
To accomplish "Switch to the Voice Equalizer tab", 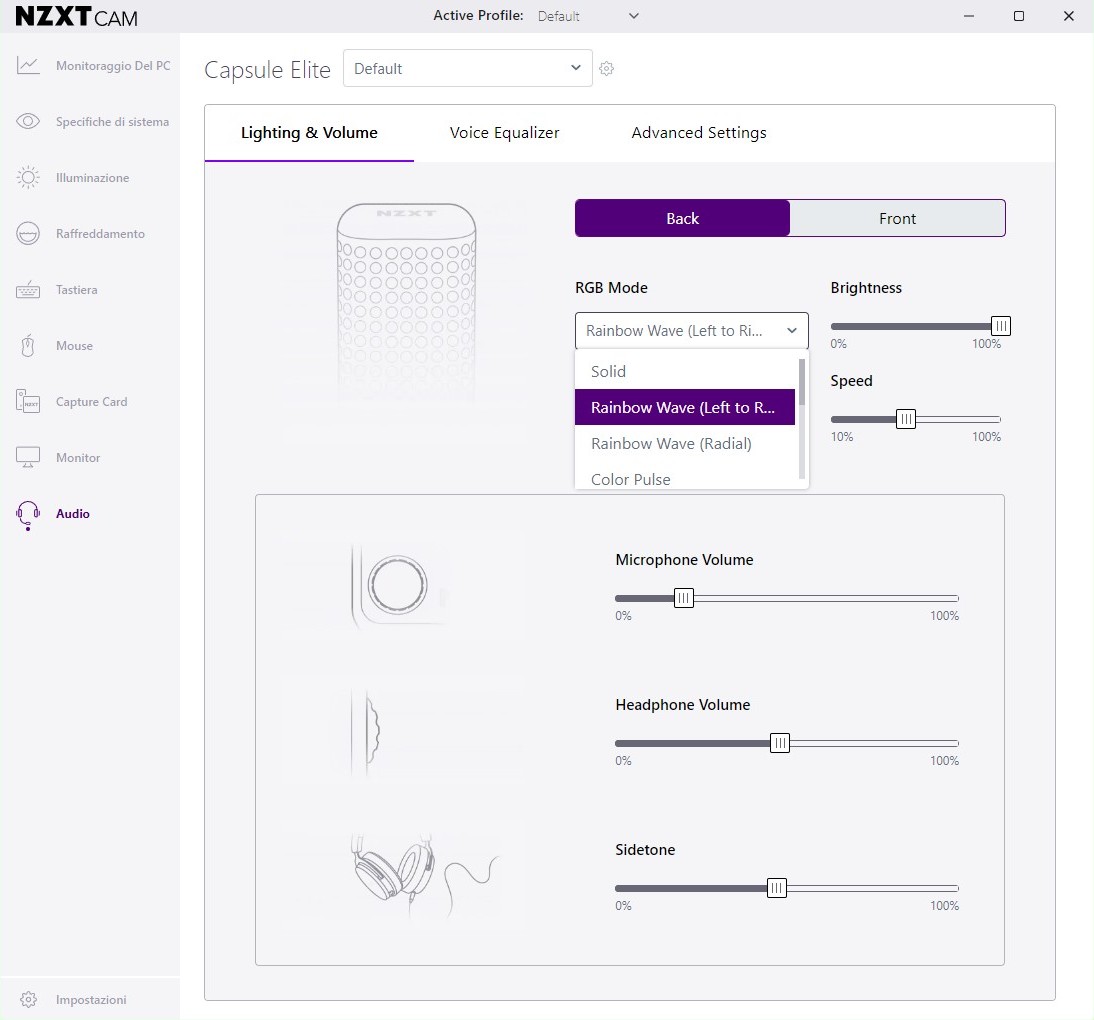I will (x=504, y=133).
